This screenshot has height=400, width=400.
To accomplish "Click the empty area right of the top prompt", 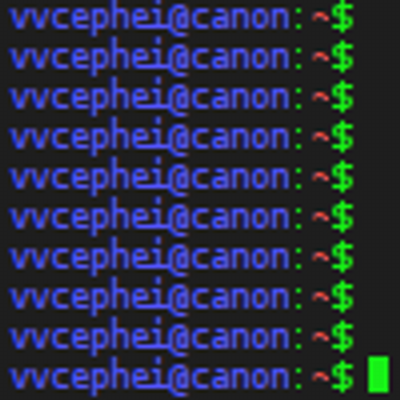I will [x=377, y=17].
